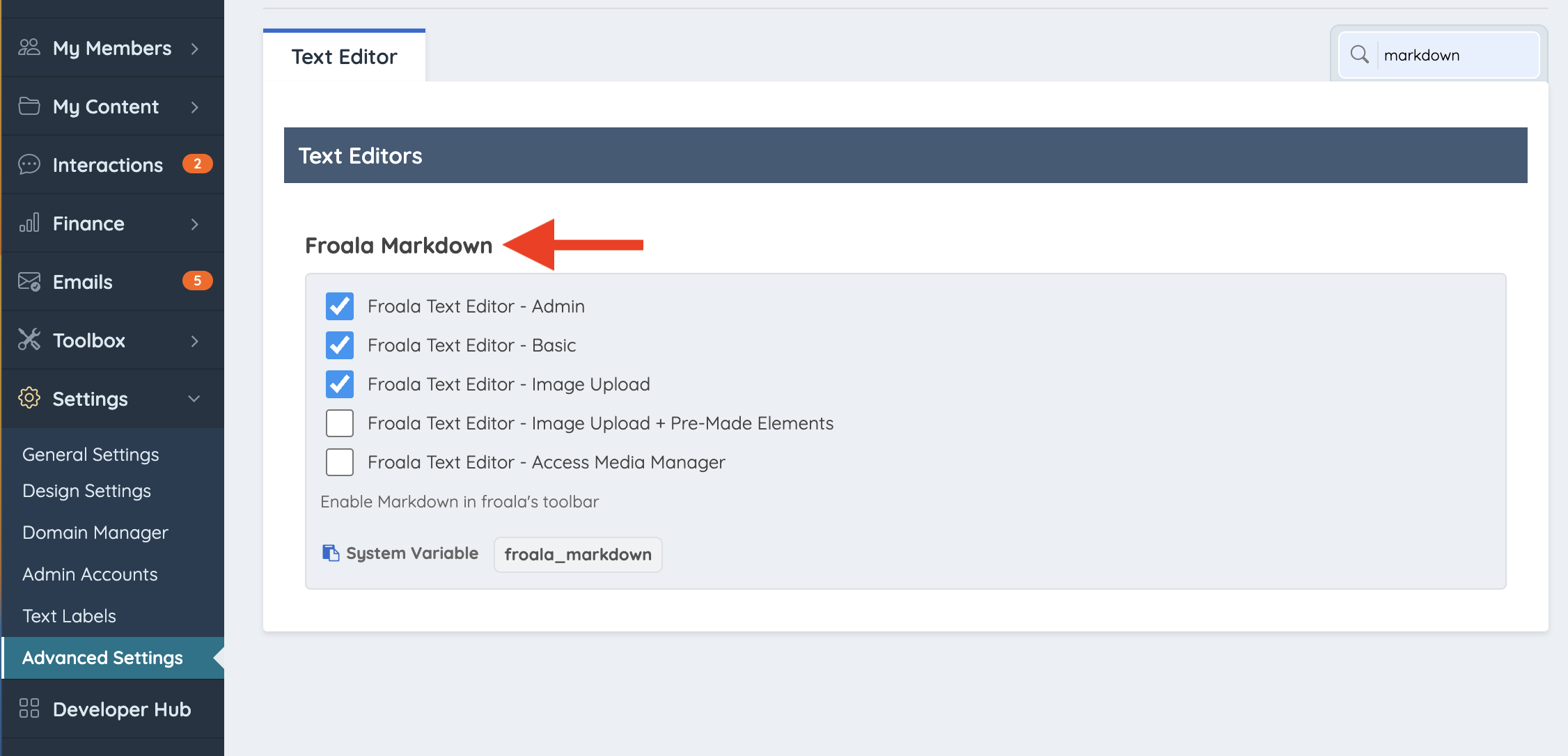
Task: Click the froala_markdown variable button
Action: (578, 554)
